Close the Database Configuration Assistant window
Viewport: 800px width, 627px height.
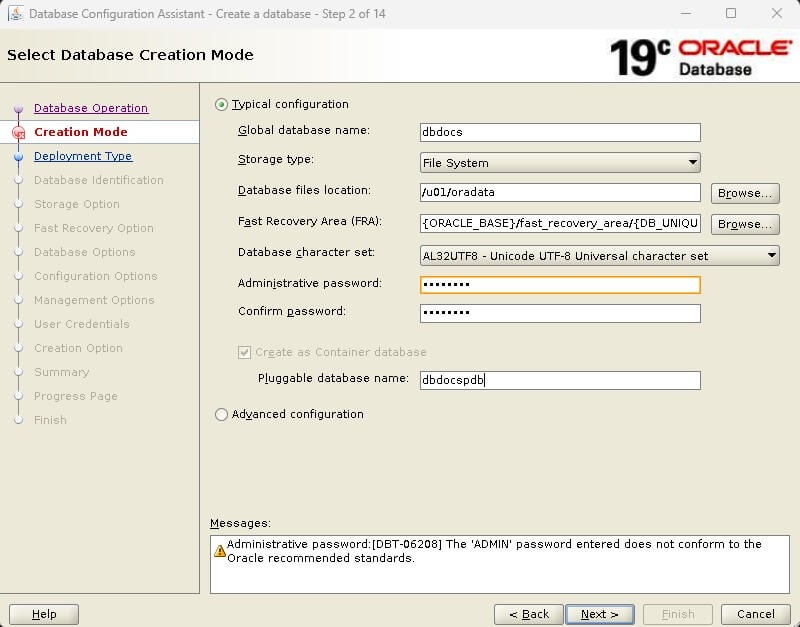click(x=777, y=13)
